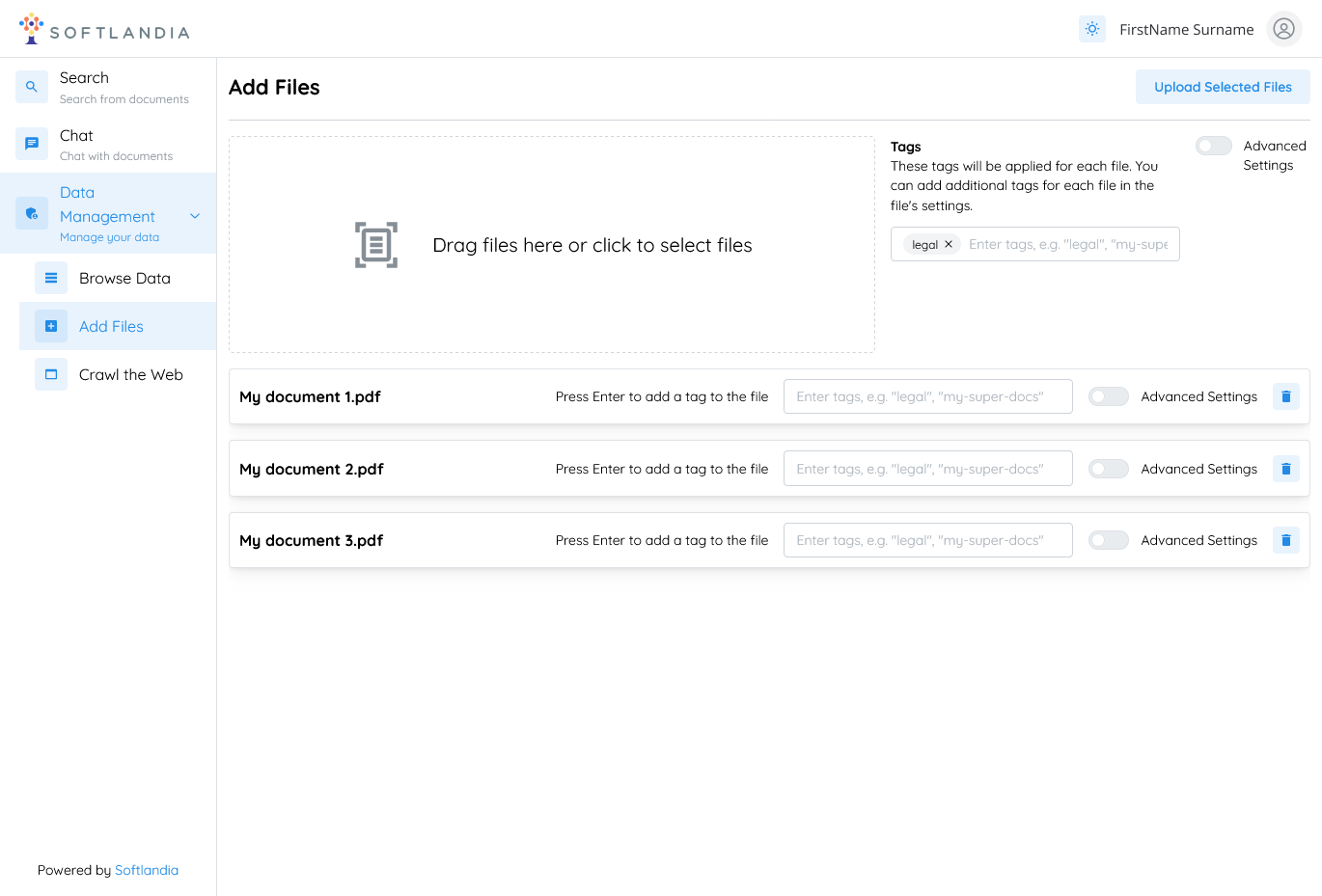Click the theme toggle sun icon

[x=1091, y=29]
